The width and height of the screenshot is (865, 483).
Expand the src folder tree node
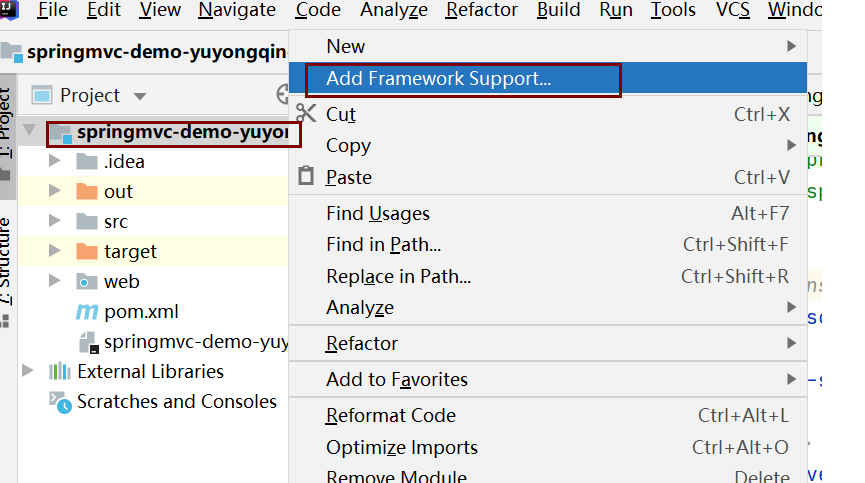tap(55, 222)
